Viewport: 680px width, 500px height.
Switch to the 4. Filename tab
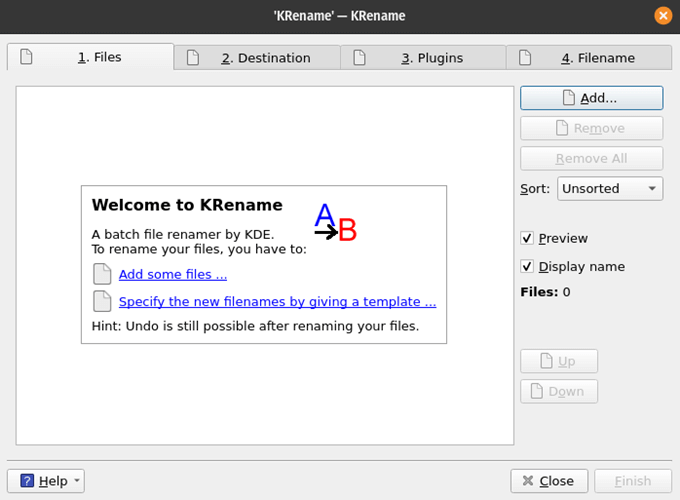(589, 58)
